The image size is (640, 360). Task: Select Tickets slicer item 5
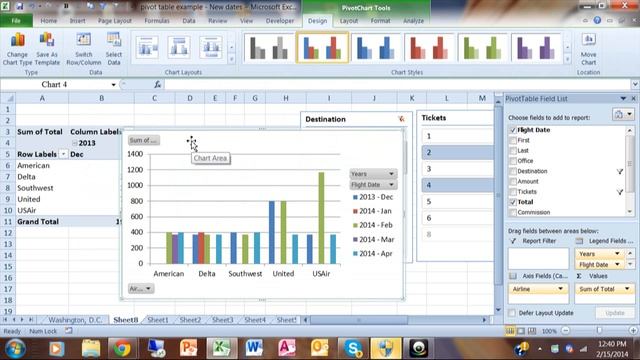(457, 201)
